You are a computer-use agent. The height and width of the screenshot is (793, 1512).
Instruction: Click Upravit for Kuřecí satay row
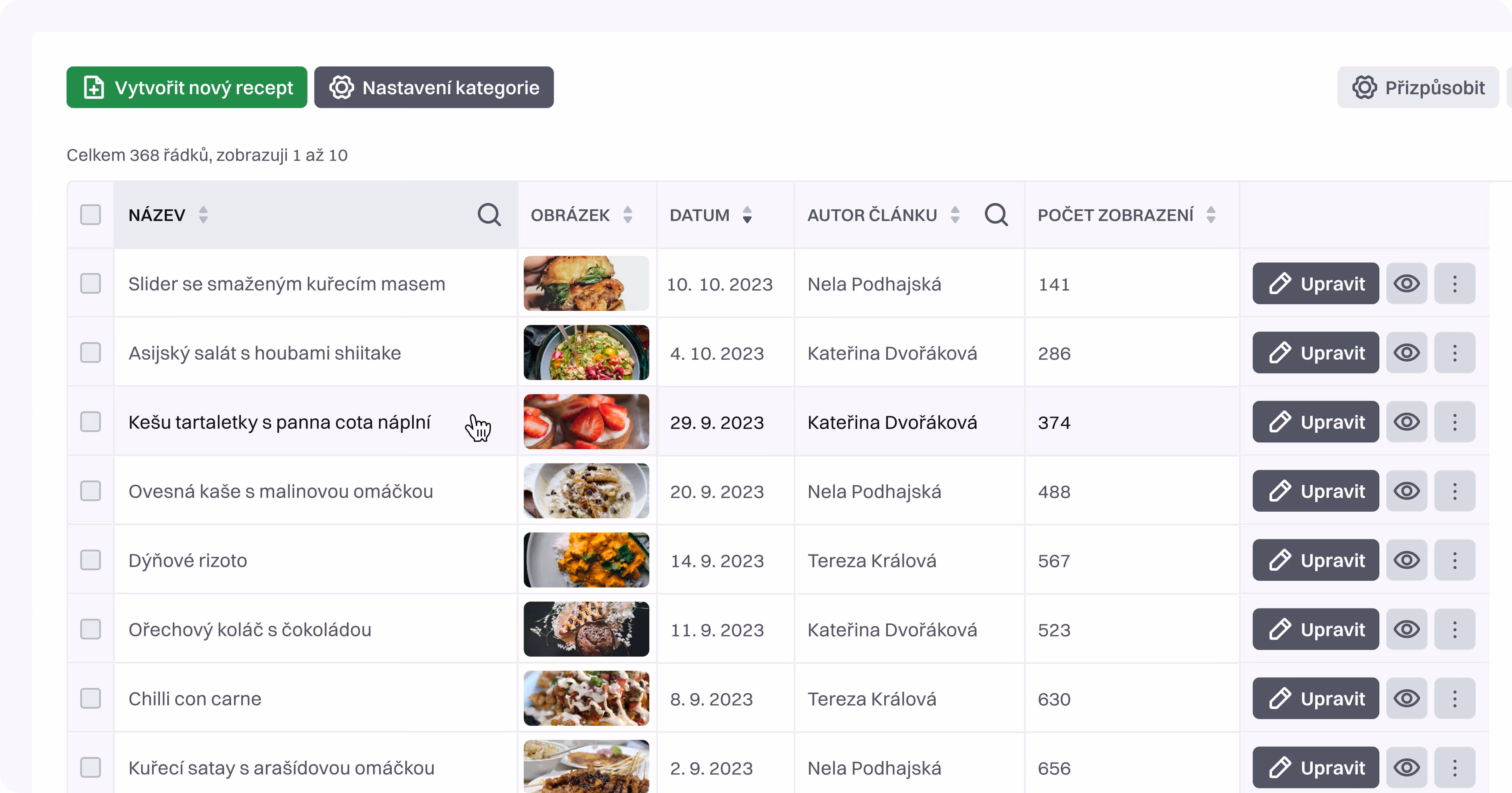(1315, 767)
